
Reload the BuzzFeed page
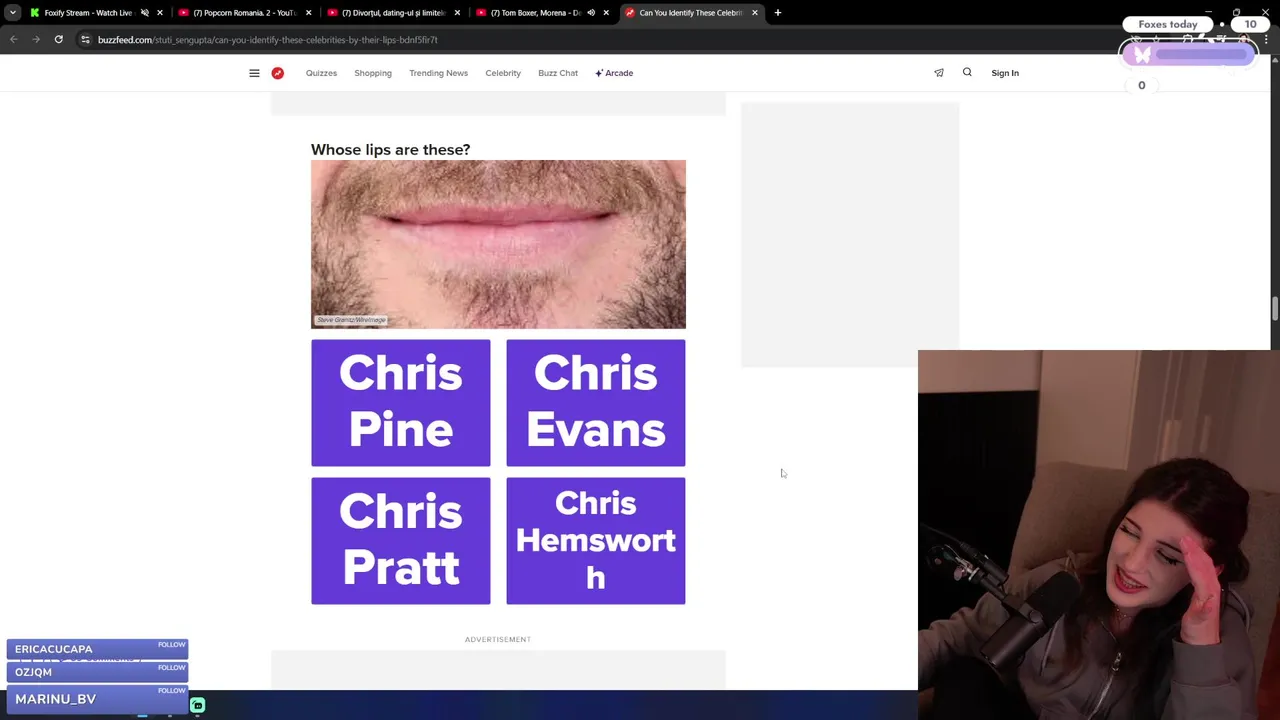click(59, 40)
